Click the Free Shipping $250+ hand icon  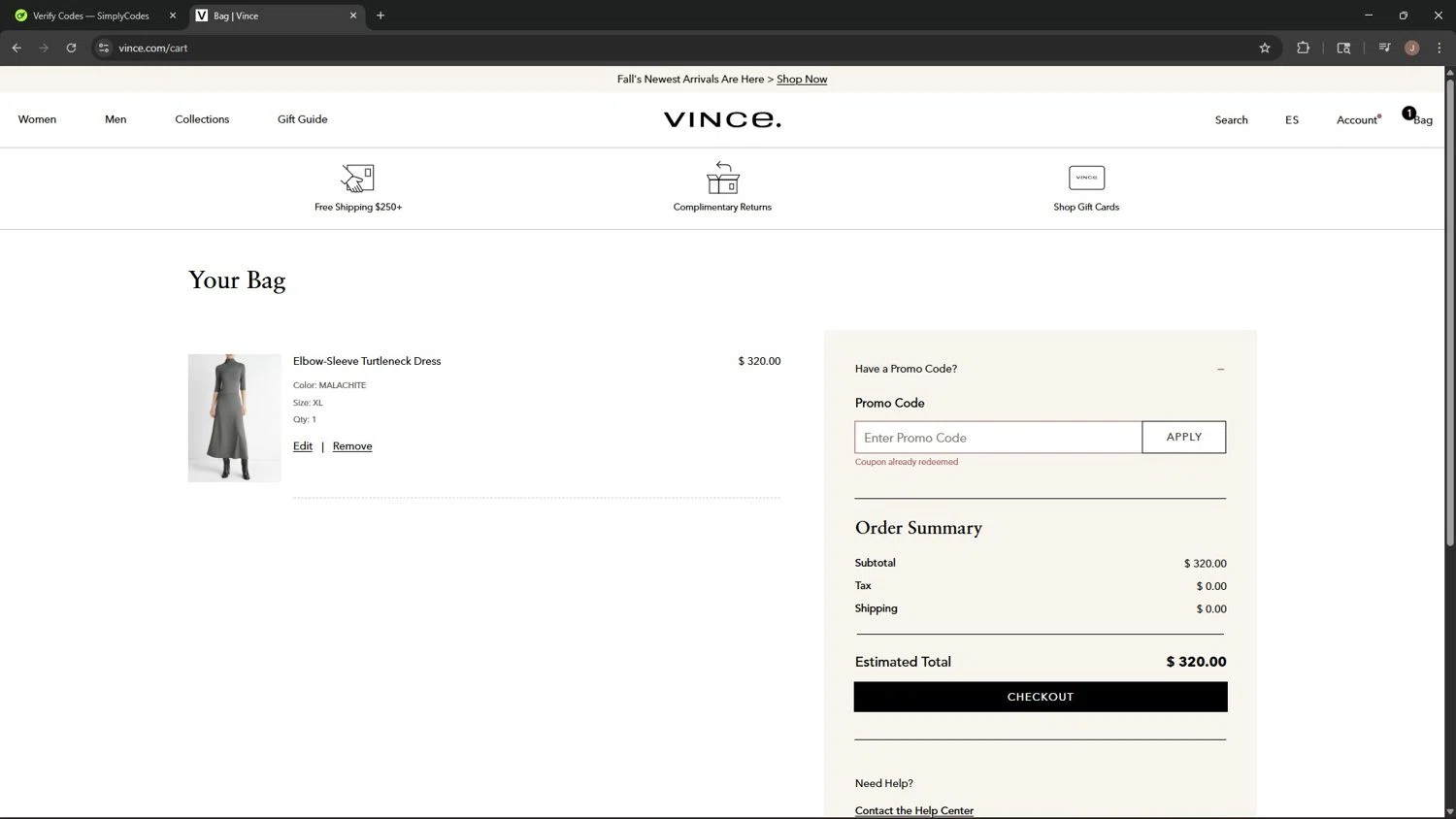[358, 179]
